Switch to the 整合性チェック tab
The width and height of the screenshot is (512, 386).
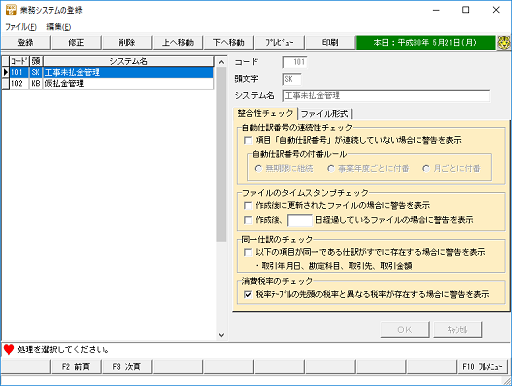[x=265, y=113]
